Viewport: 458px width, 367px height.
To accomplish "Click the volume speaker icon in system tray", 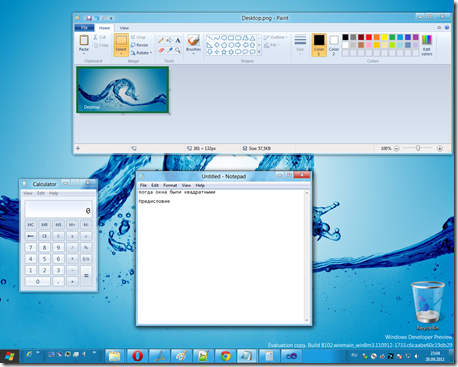I will point(416,356).
